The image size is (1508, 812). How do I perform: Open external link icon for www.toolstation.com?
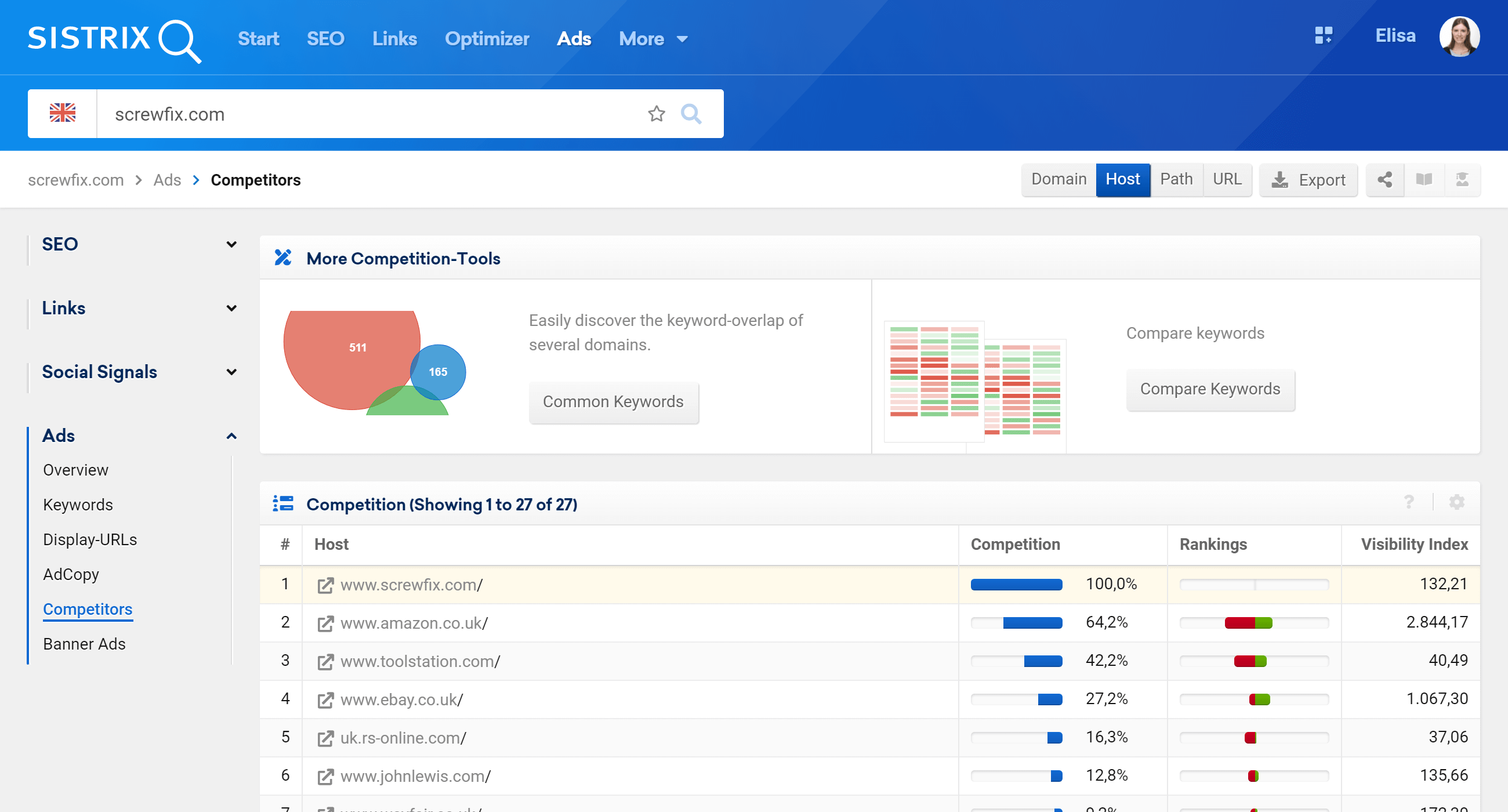coord(325,662)
